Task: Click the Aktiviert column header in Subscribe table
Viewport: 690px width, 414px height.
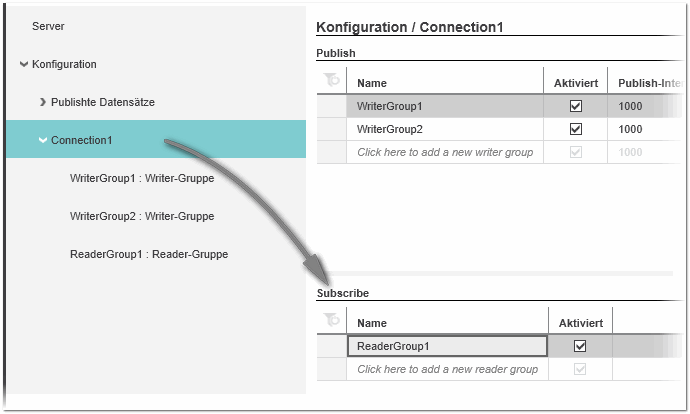Action: click(579, 323)
